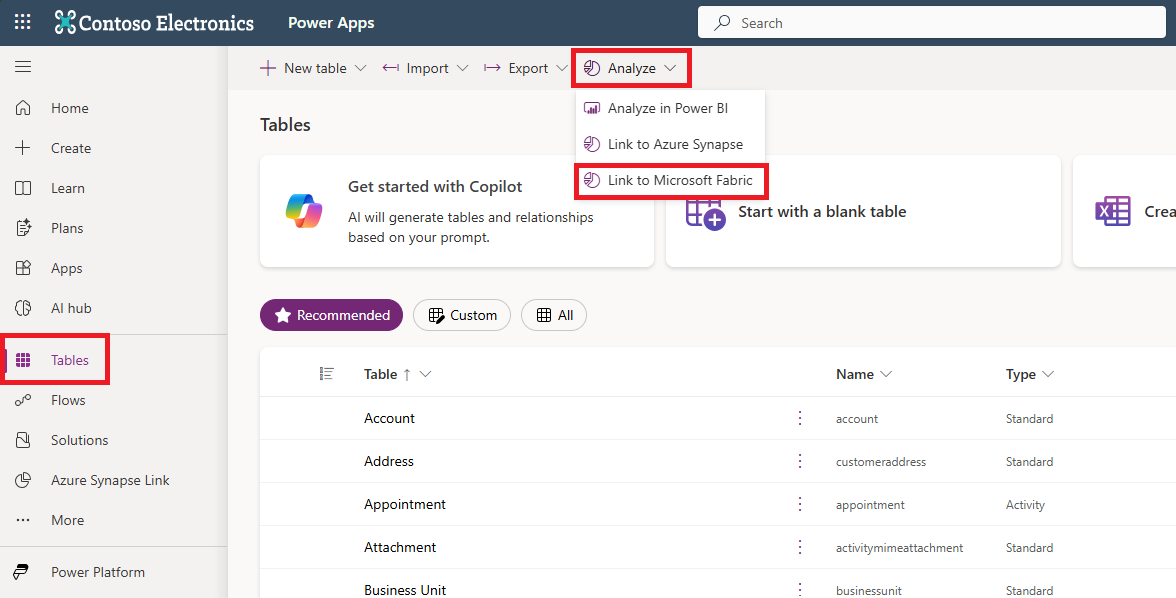The height and width of the screenshot is (598, 1176).
Task: Open the Name column dropdown
Action: point(886,374)
